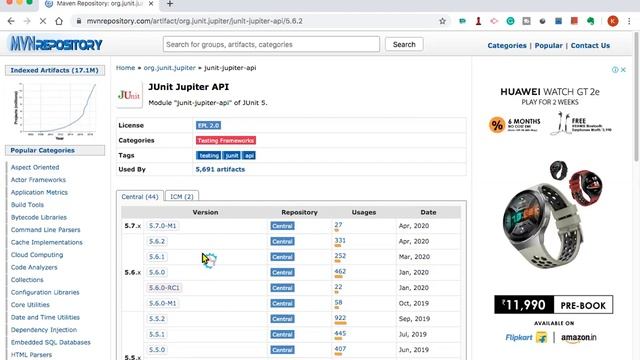Open version 5.5.0
This screenshot has height=360, width=640.
tap(157, 350)
